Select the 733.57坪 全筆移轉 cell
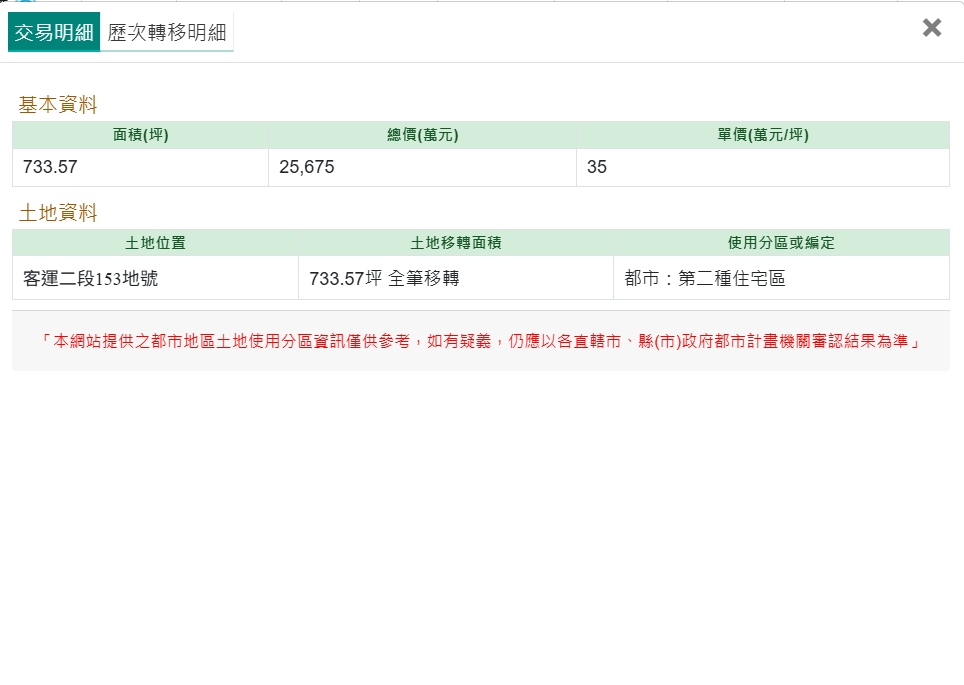The height and width of the screenshot is (685, 964). pyautogui.click(x=384, y=279)
